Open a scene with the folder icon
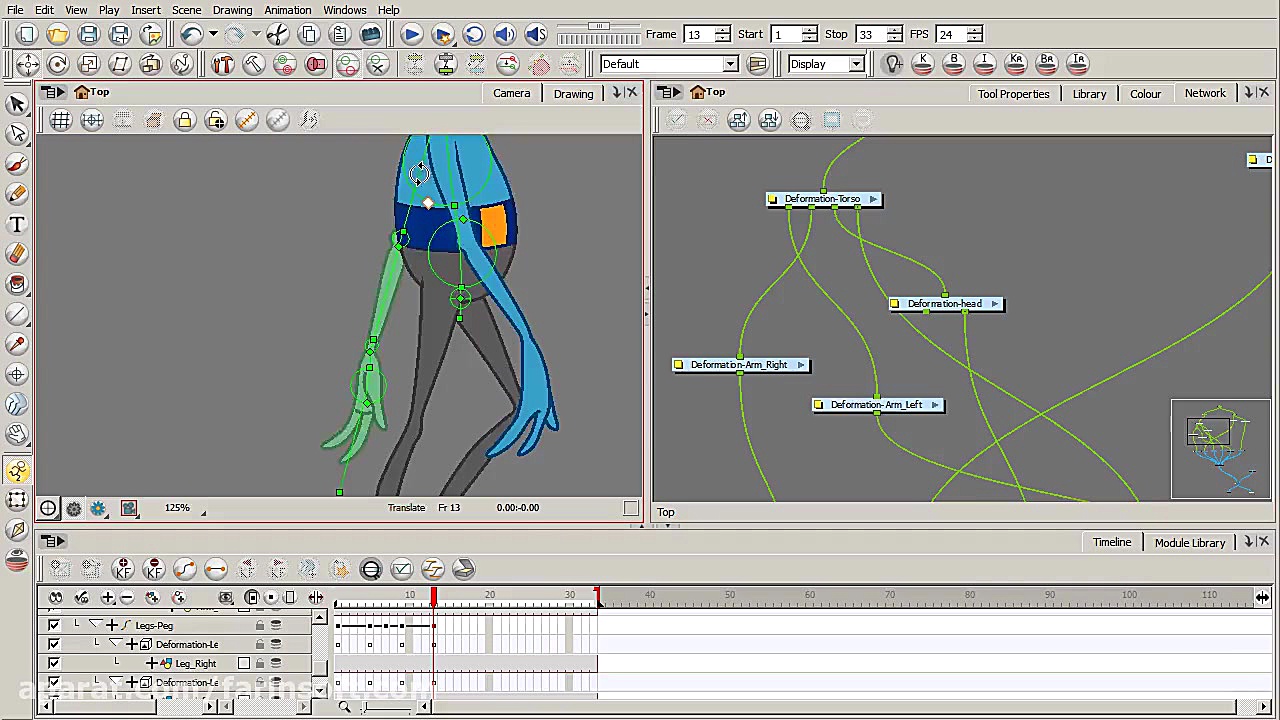1280x720 pixels. pos(58,35)
